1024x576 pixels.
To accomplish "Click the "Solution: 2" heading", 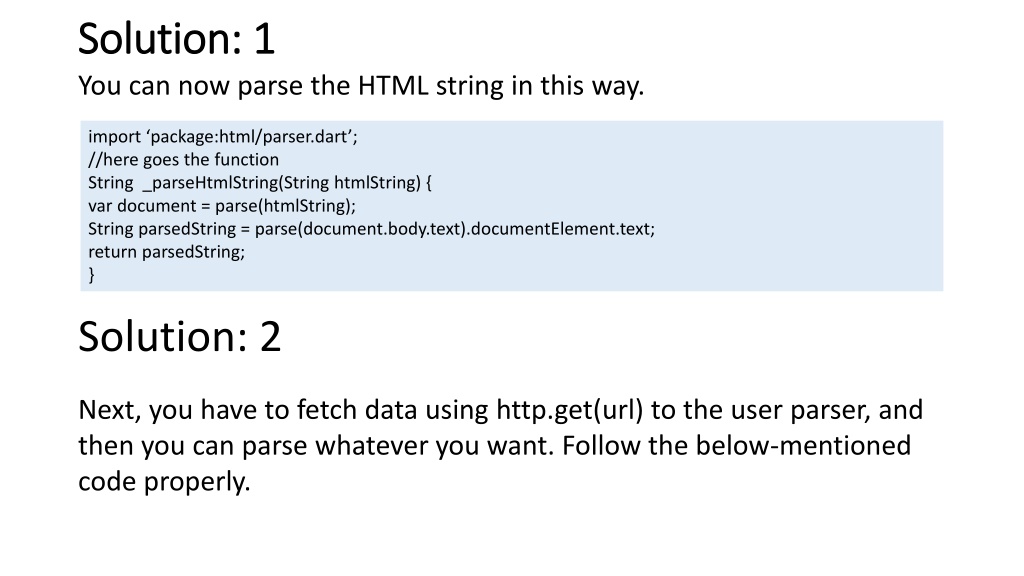I will click(180, 336).
